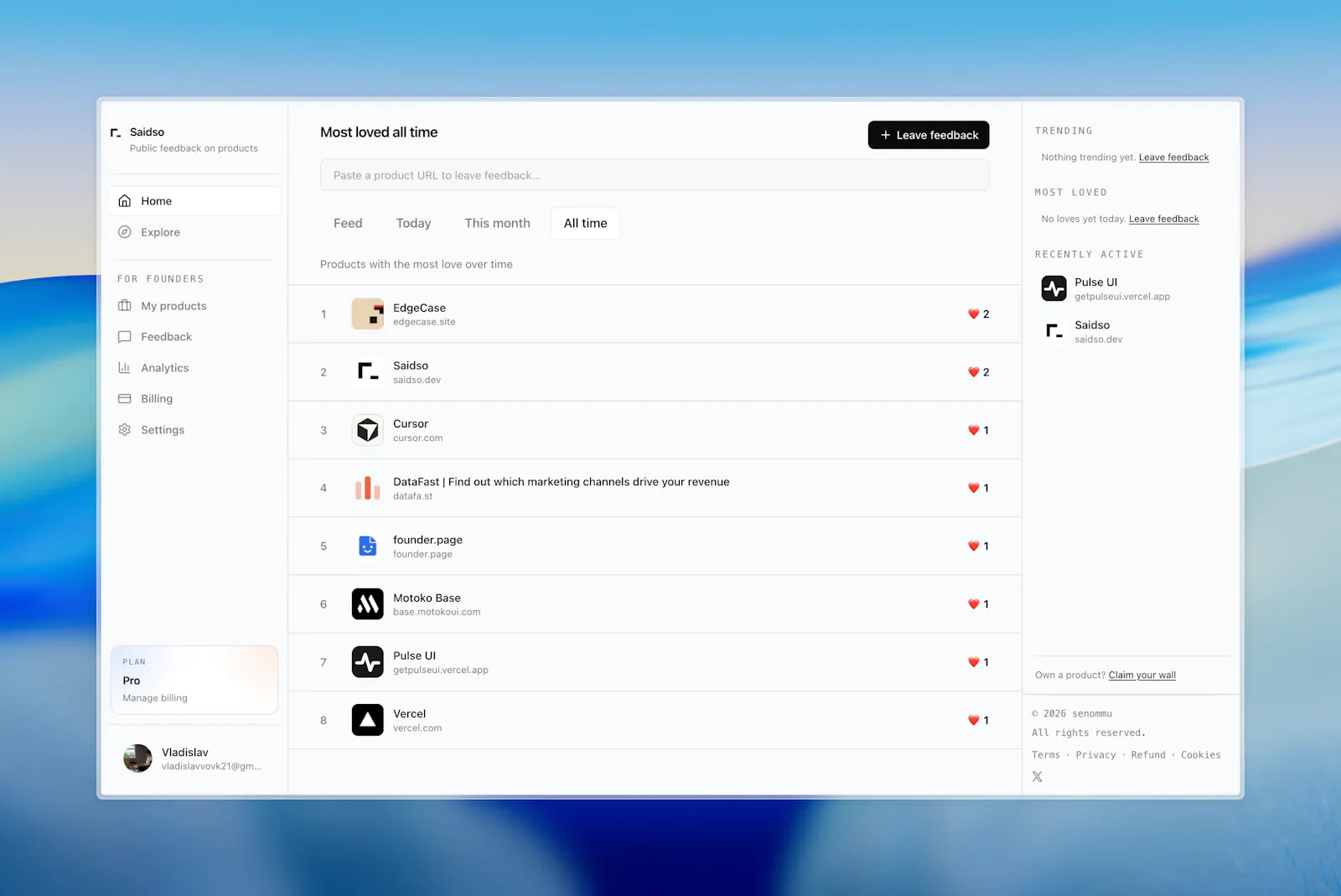This screenshot has height=896, width=1341.
Task: Click the heart icon on the Vercel row
Action: click(x=974, y=720)
